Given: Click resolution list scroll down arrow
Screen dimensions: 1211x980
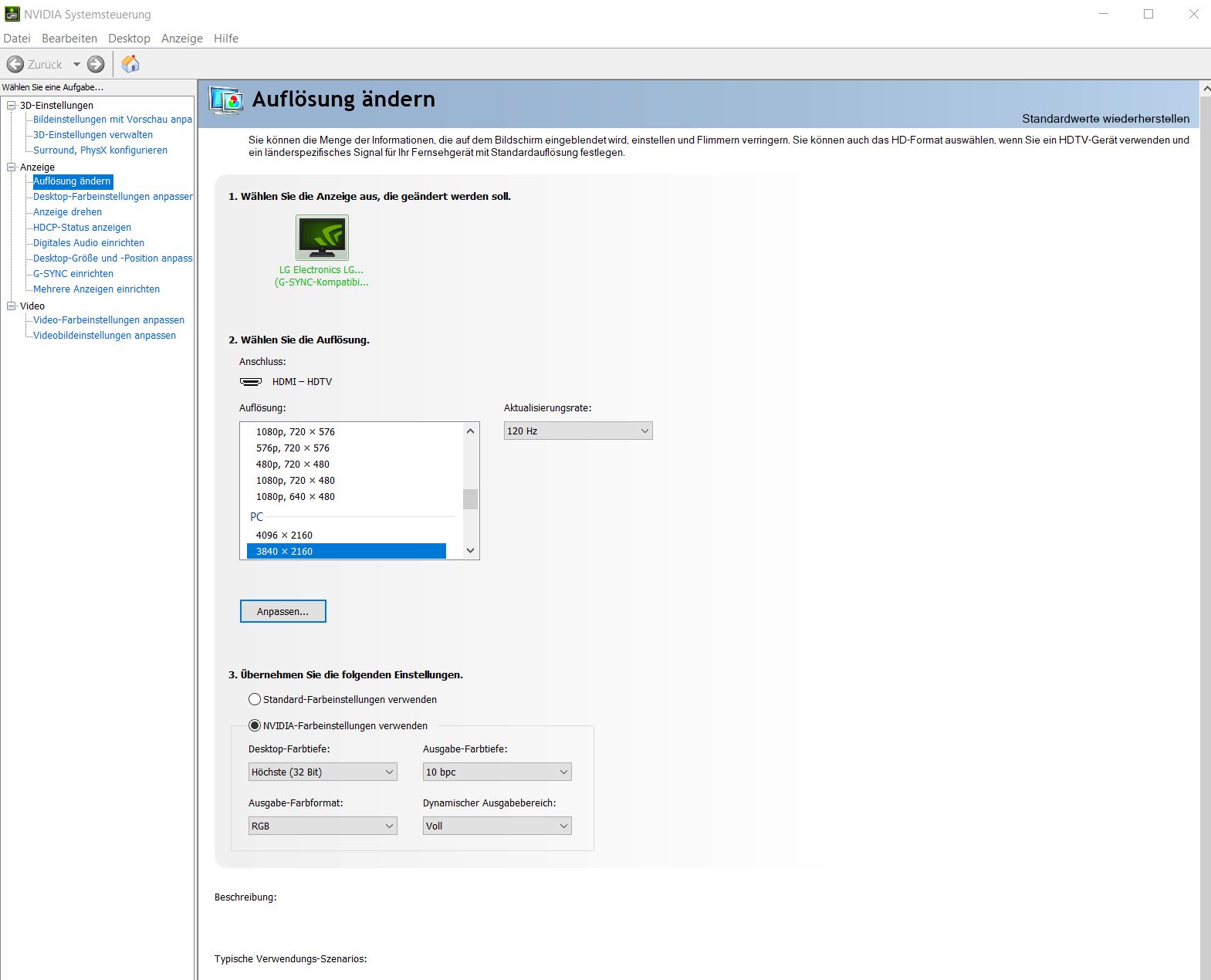Looking at the screenshot, I should (471, 551).
